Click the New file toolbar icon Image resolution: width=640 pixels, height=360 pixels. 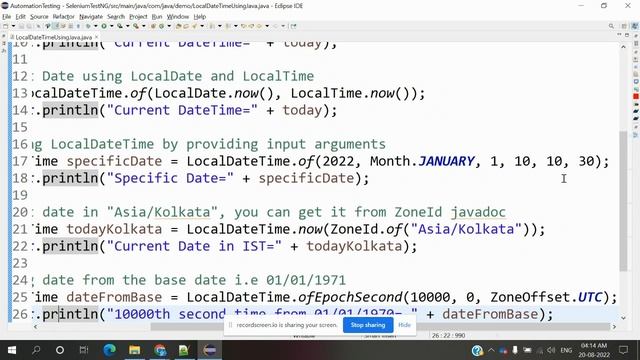pos(5,26)
